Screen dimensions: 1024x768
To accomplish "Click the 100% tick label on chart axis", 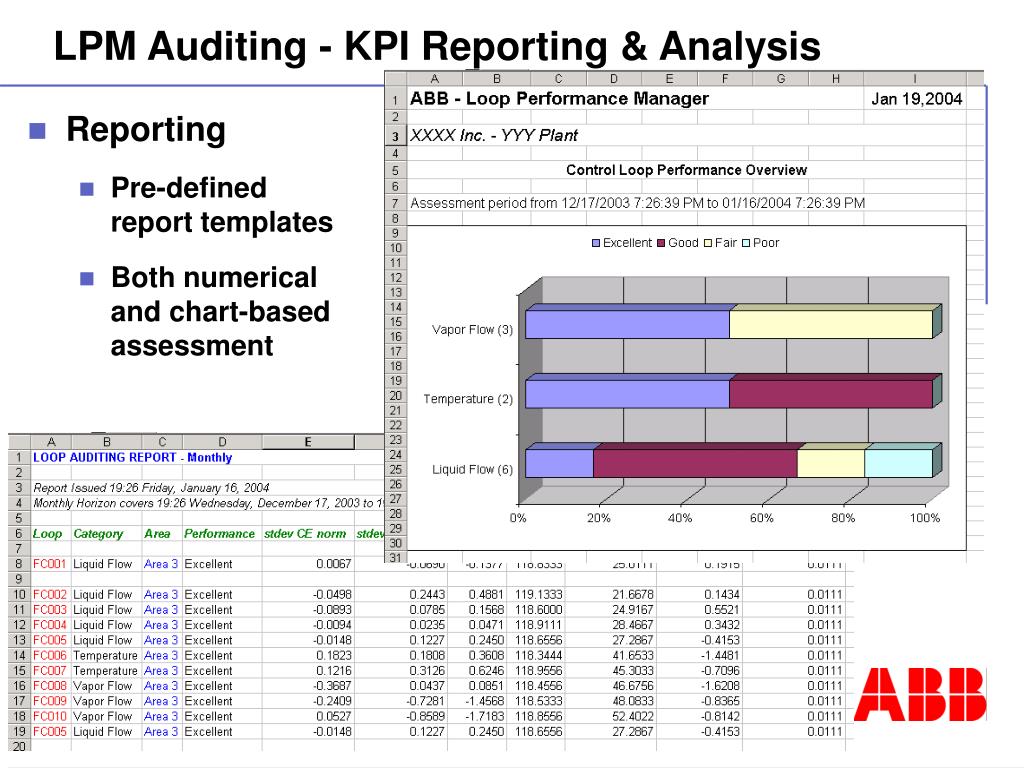I will click(x=925, y=518).
